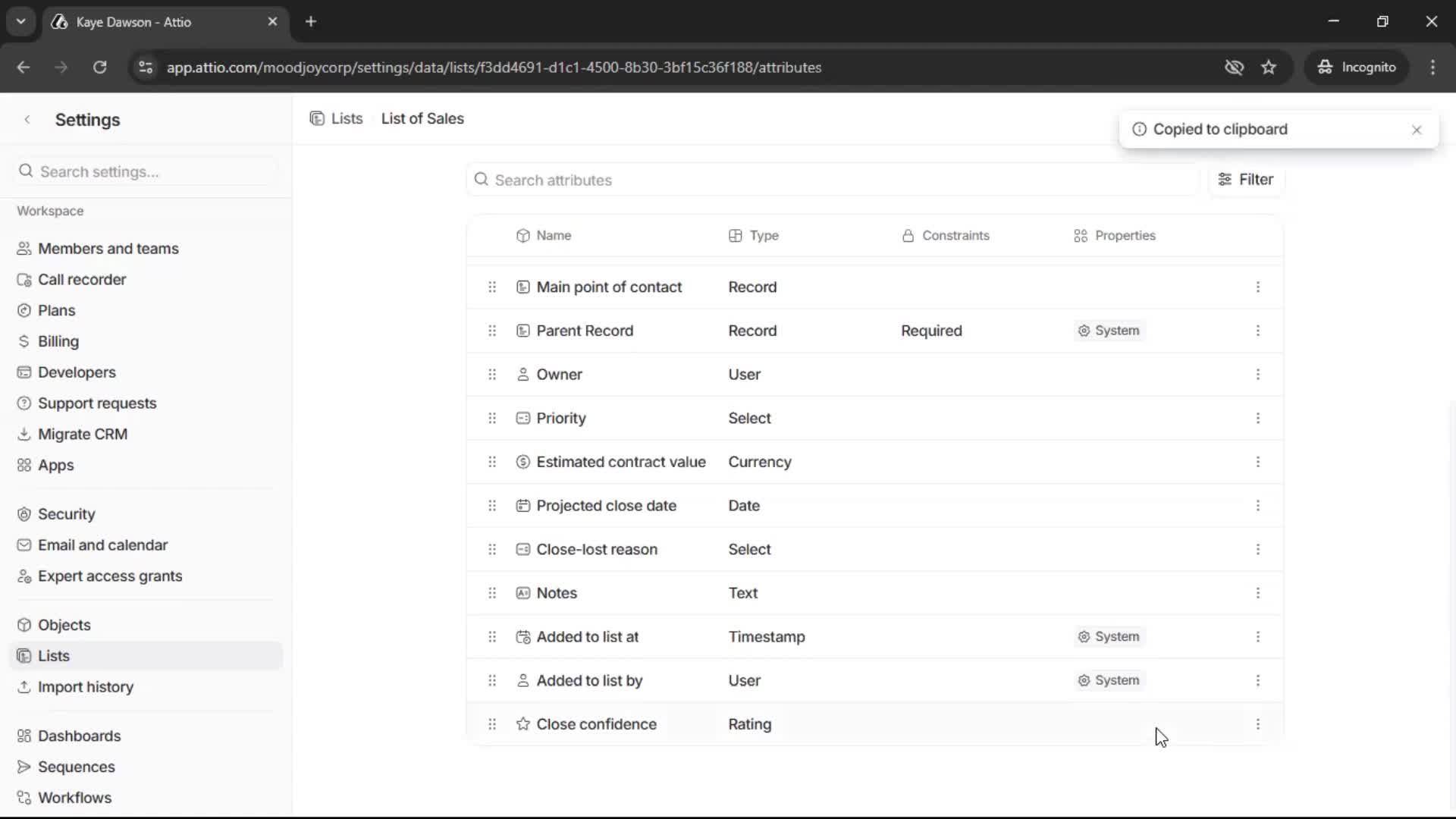Switch to the List of Sales tab

[422, 118]
